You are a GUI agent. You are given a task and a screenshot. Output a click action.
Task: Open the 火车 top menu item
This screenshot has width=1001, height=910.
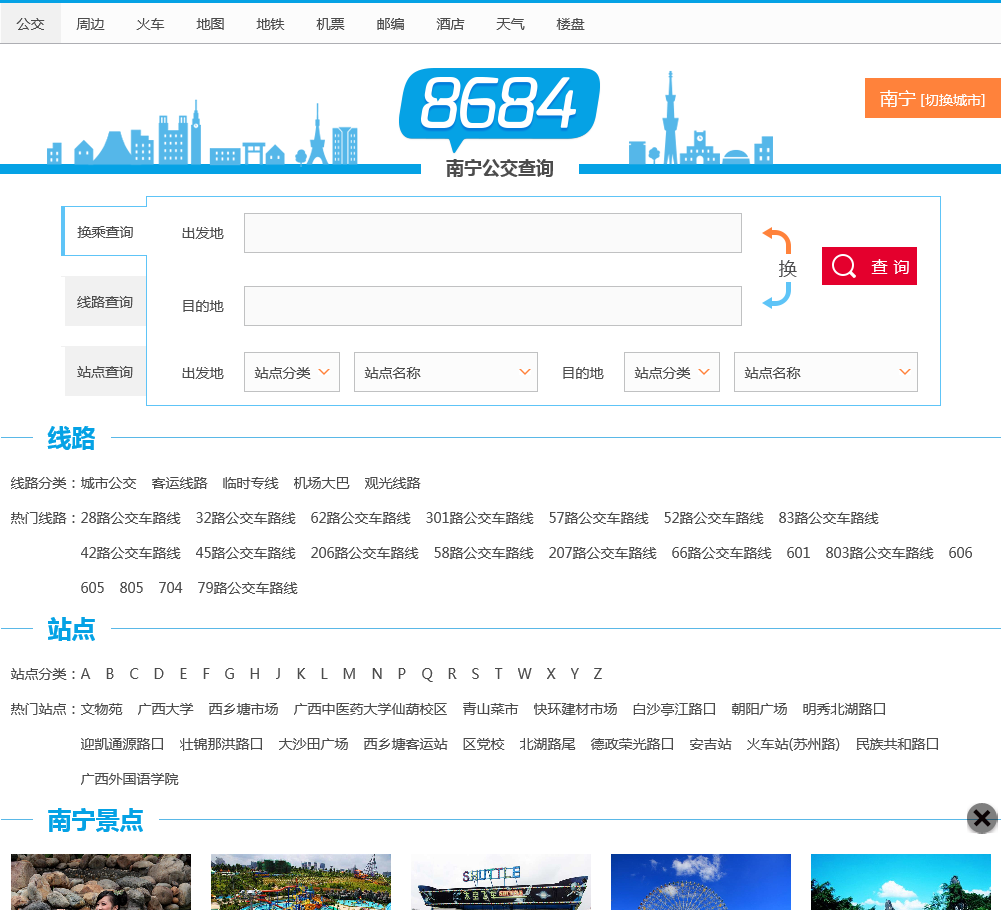150,24
